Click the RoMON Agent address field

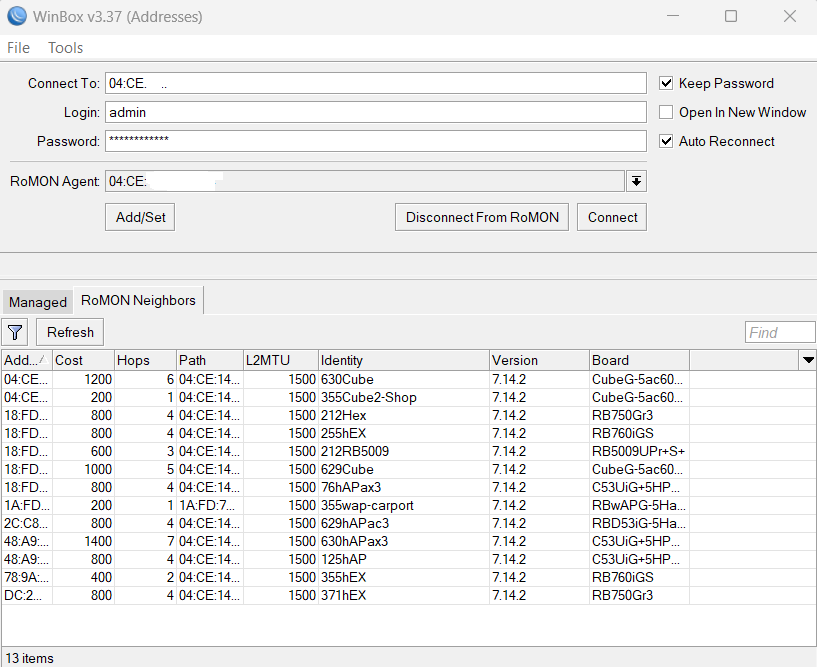(x=365, y=181)
